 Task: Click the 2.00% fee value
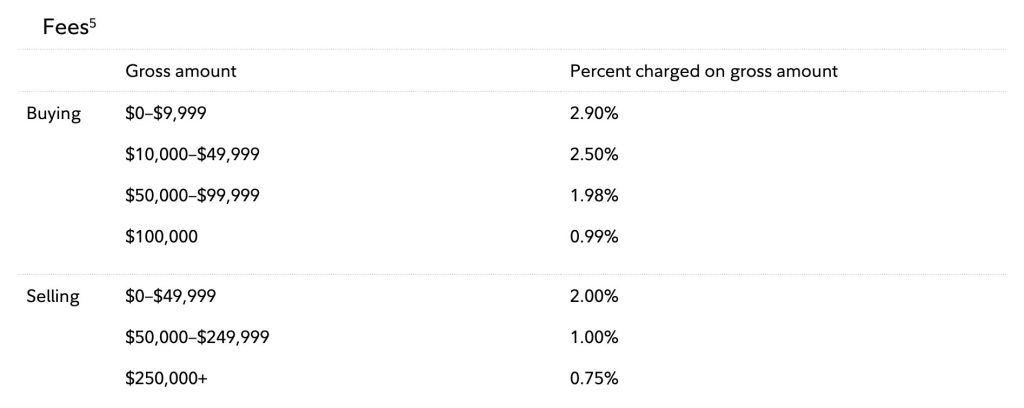594,296
